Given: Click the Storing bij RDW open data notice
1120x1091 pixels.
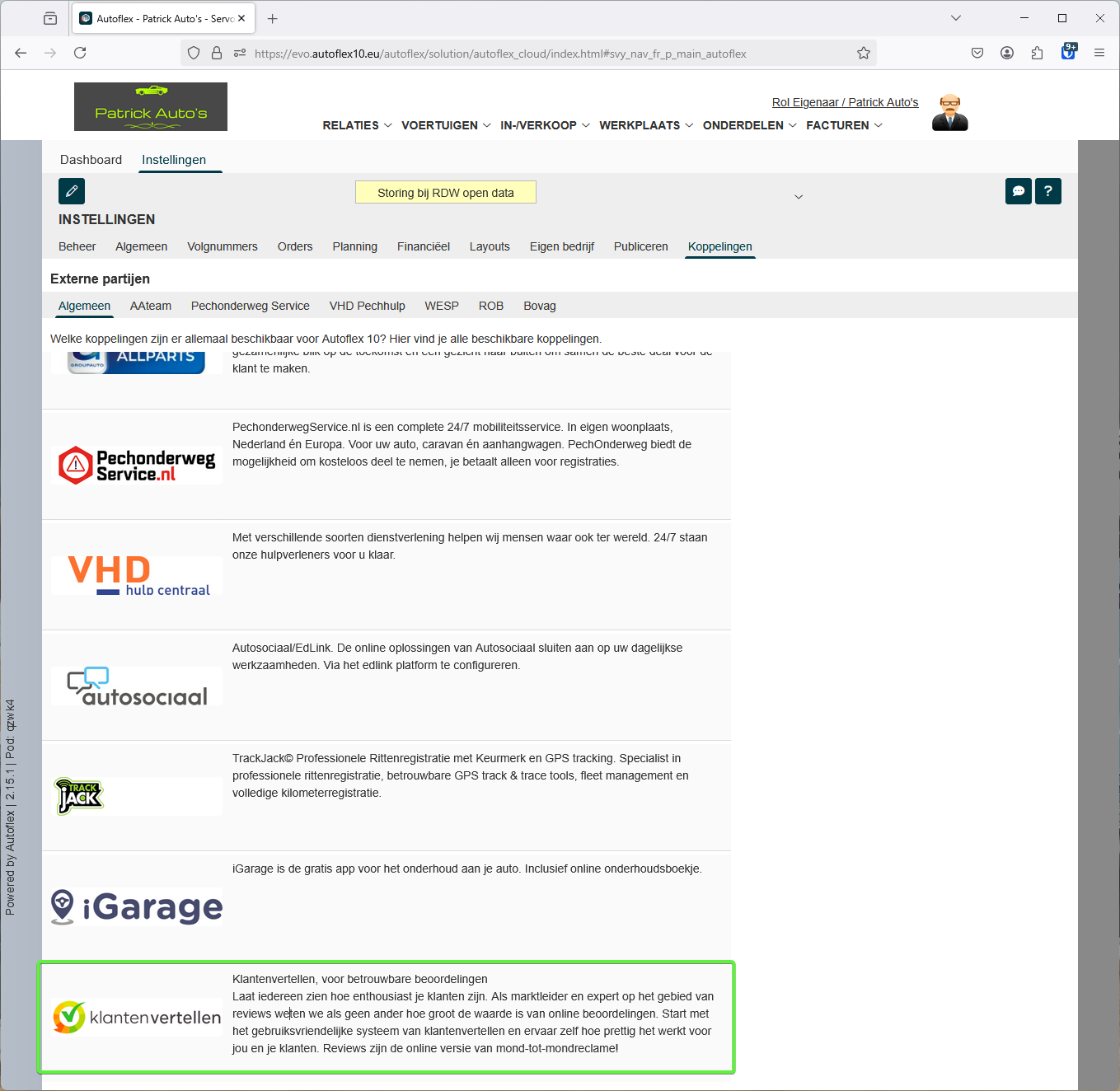Looking at the screenshot, I should coord(445,193).
